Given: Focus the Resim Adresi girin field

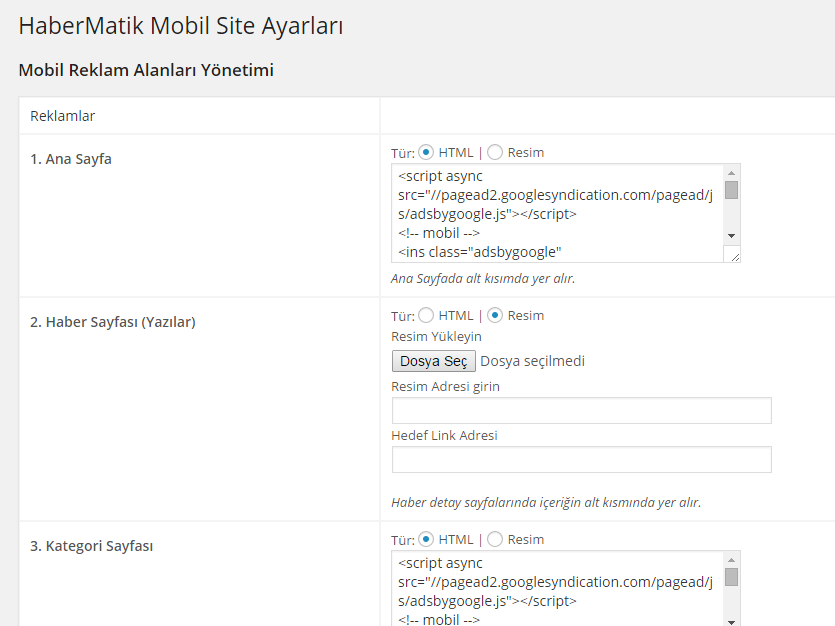Looking at the screenshot, I should (x=582, y=410).
